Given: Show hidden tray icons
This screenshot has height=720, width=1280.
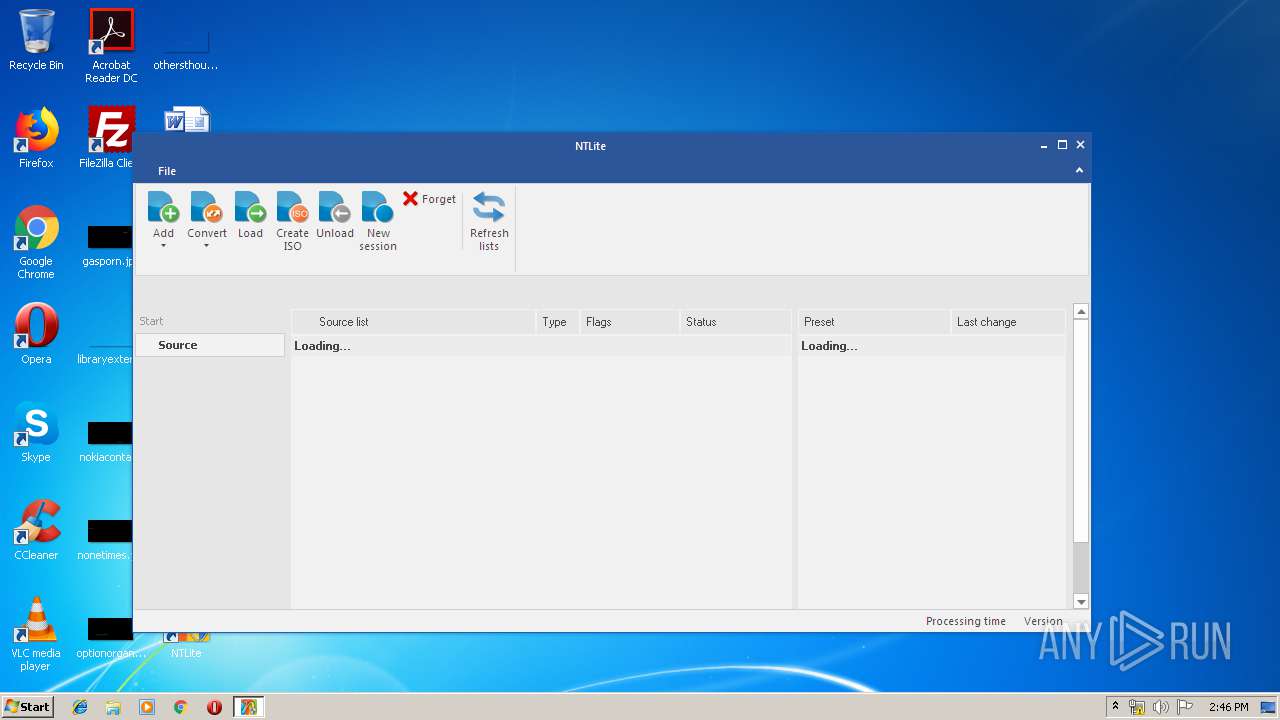Looking at the screenshot, I should click(1115, 707).
